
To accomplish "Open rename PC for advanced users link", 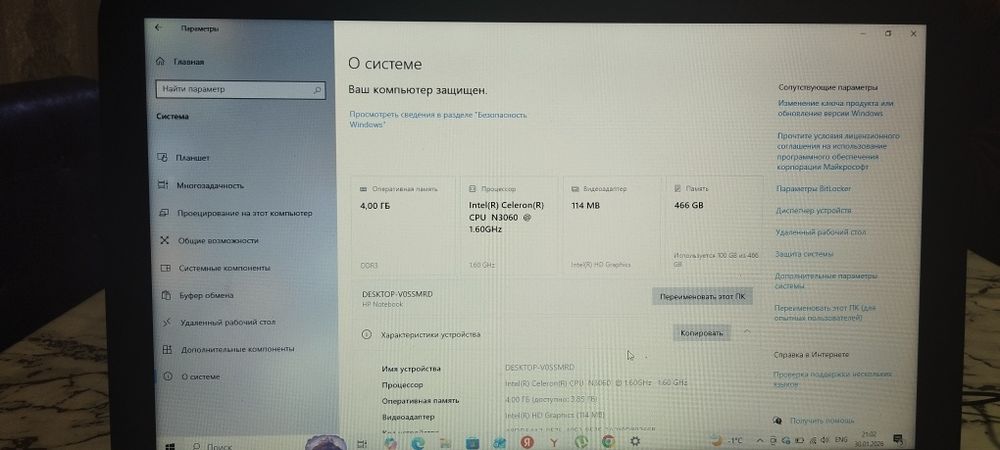I will (x=825, y=312).
